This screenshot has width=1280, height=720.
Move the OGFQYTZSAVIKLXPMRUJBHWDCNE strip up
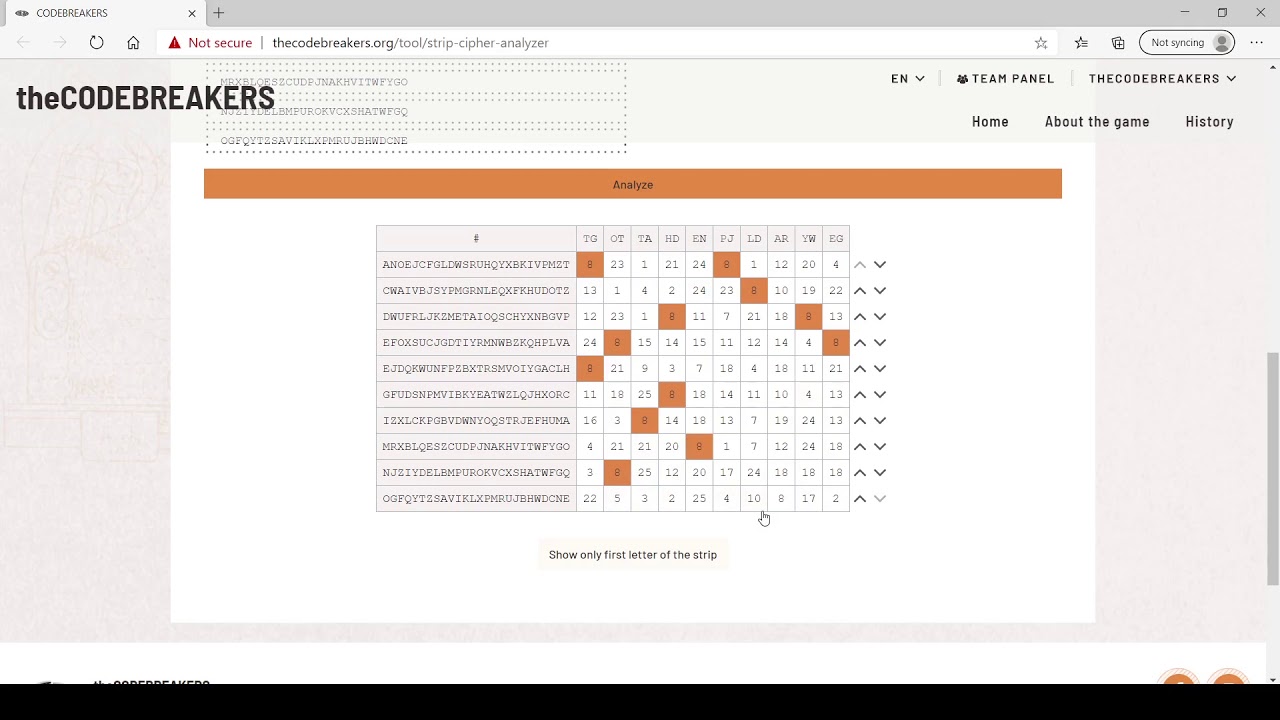[x=860, y=499]
